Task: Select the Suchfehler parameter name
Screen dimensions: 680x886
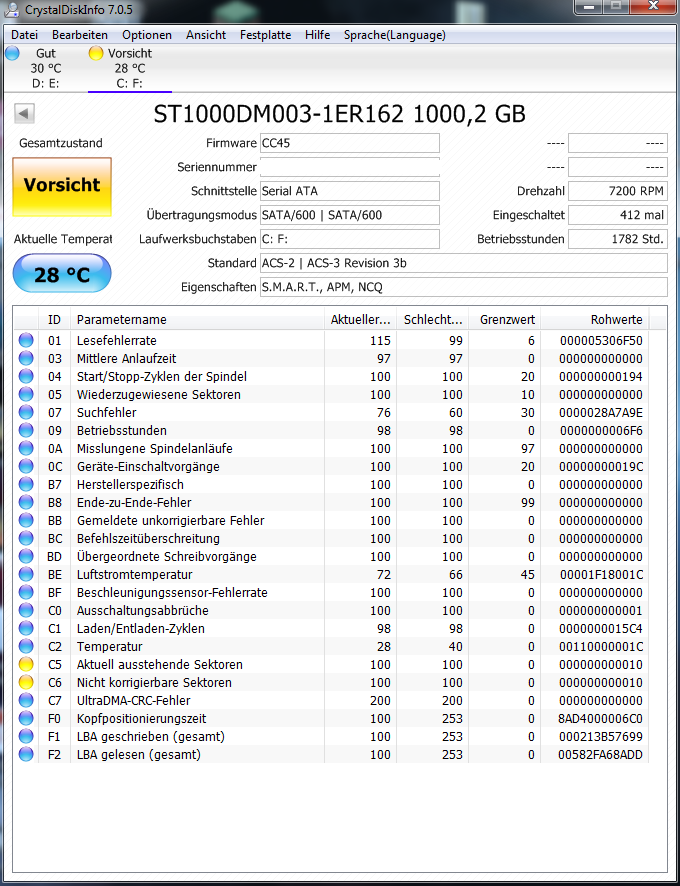Action: (x=106, y=412)
